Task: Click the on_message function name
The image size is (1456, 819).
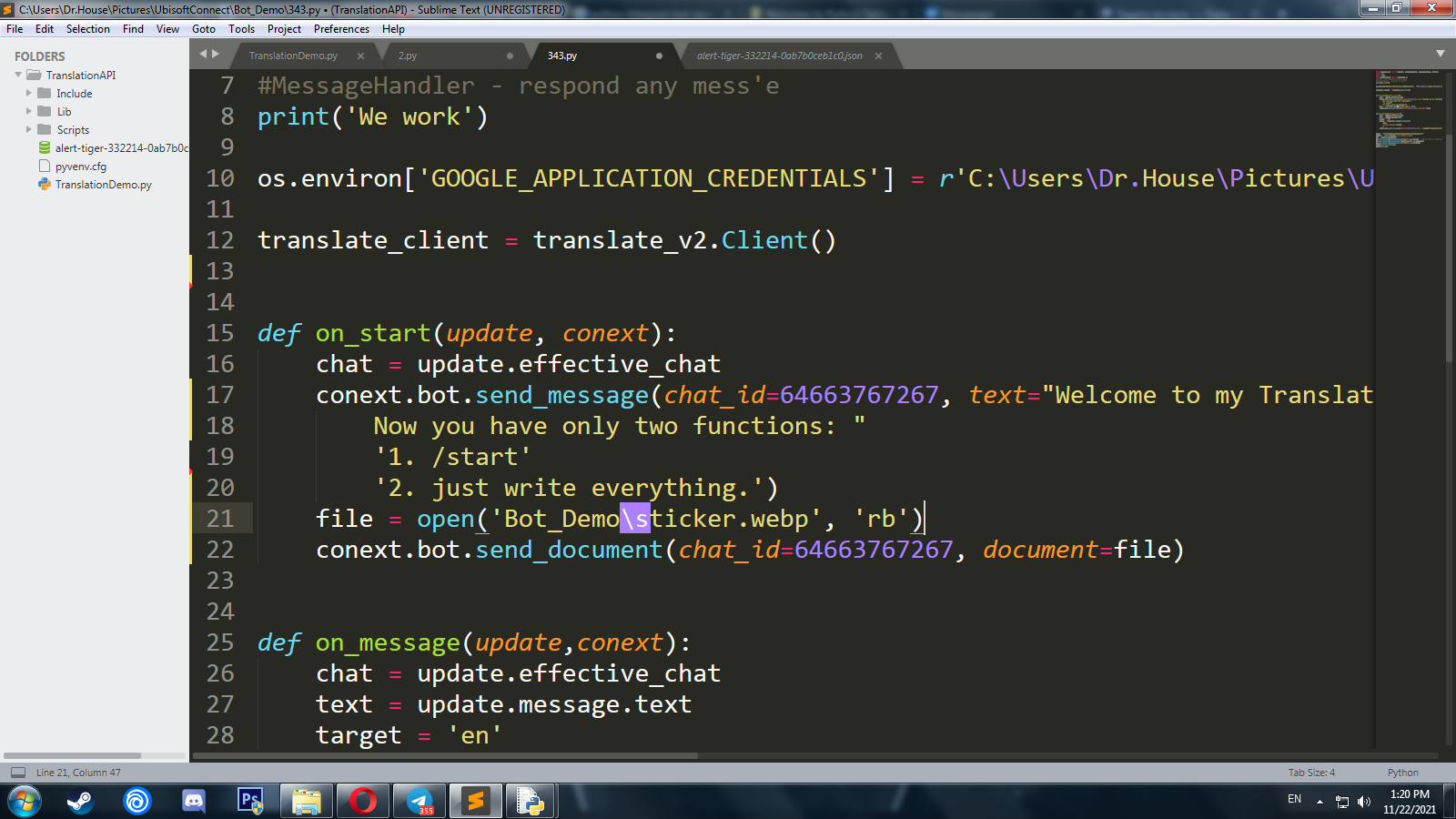Action: (387, 643)
